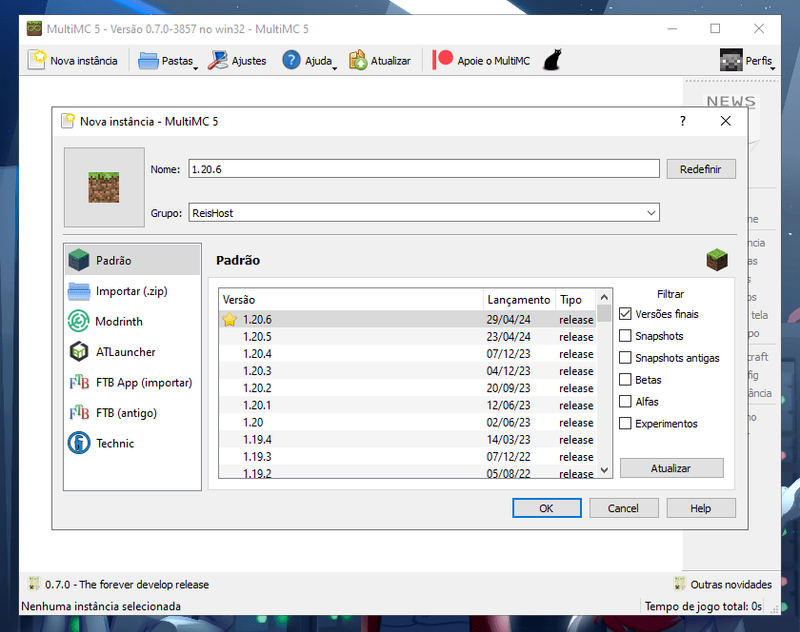Select the Technic source icon
Viewport: 800px width, 632px height.
click(x=79, y=443)
